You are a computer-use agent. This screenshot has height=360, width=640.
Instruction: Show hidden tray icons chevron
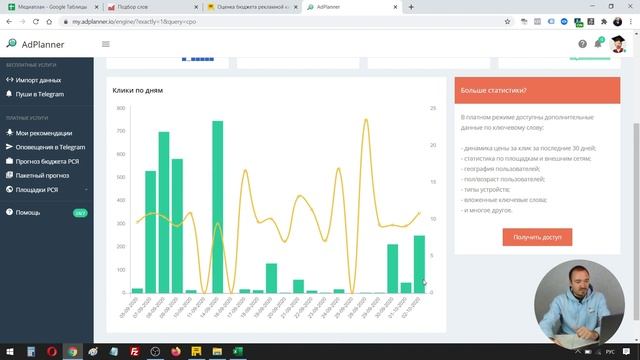[x=578, y=351]
